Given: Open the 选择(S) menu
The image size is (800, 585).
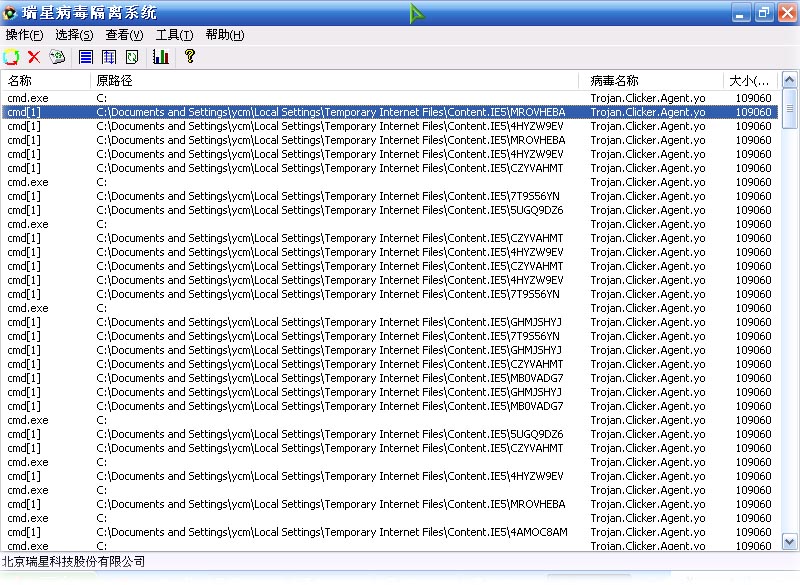Looking at the screenshot, I should 74,35.
